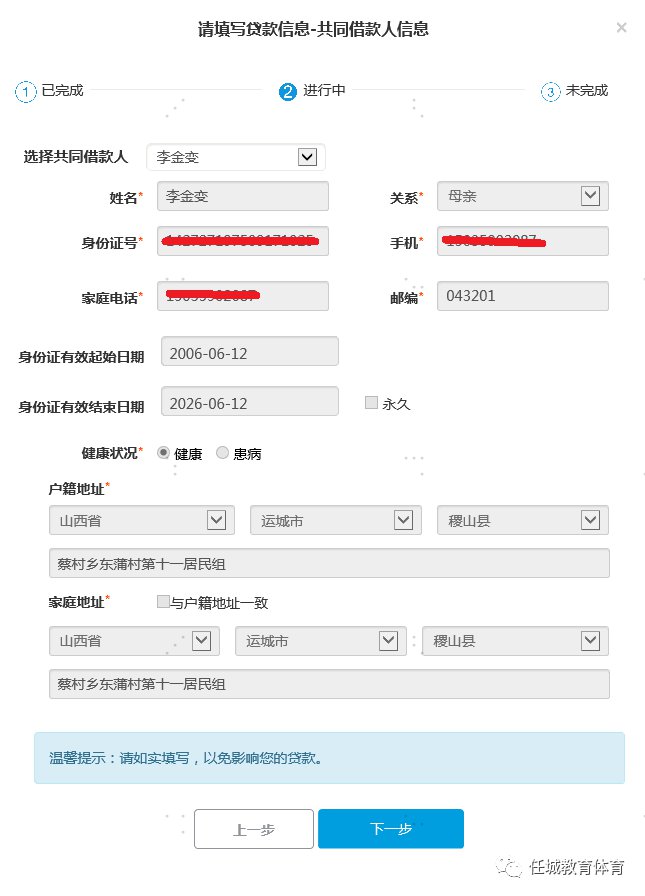
Task: Select the 患病 radio button
Action: pos(223,453)
